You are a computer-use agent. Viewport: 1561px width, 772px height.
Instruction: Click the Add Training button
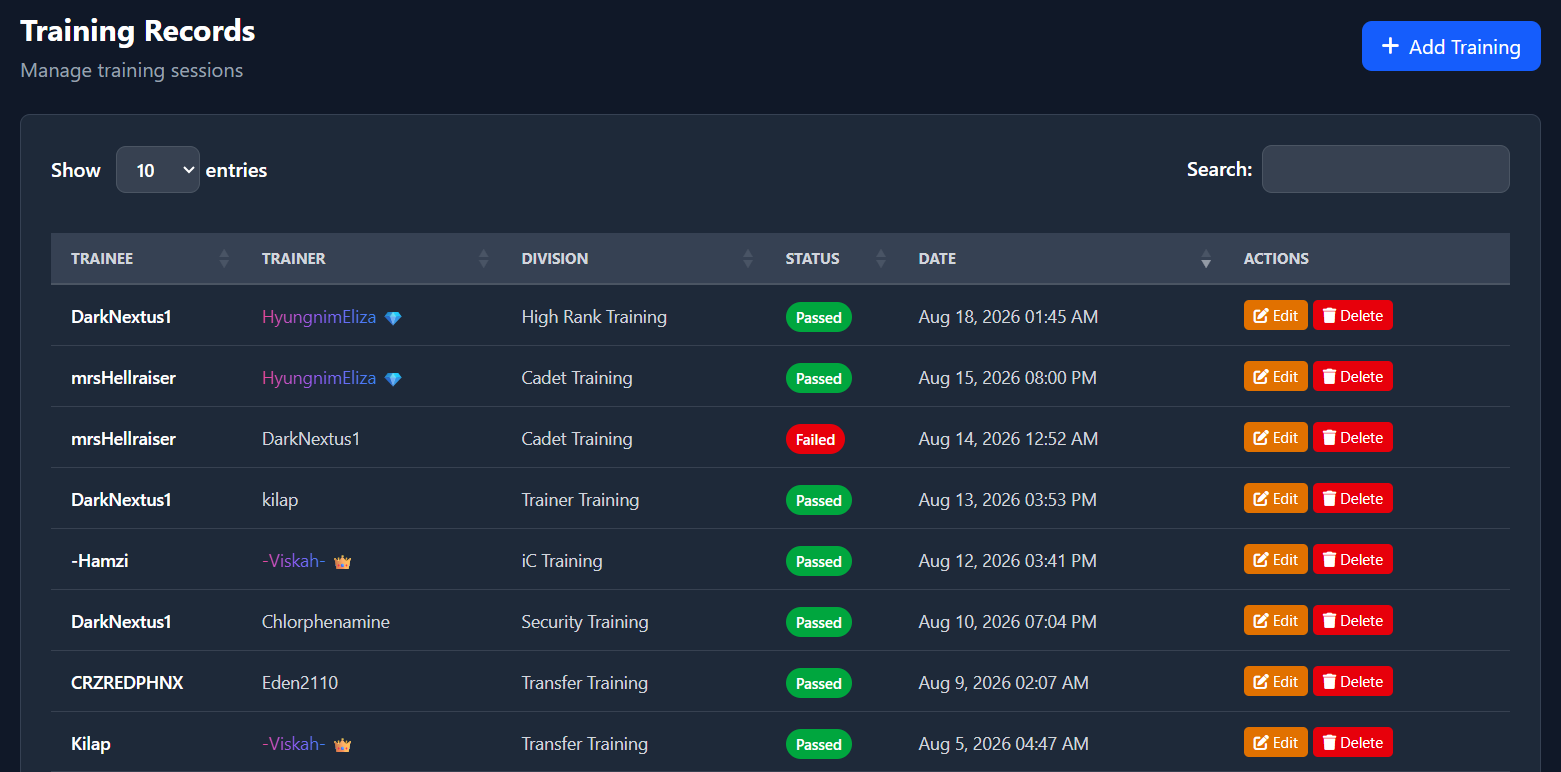tap(1451, 46)
